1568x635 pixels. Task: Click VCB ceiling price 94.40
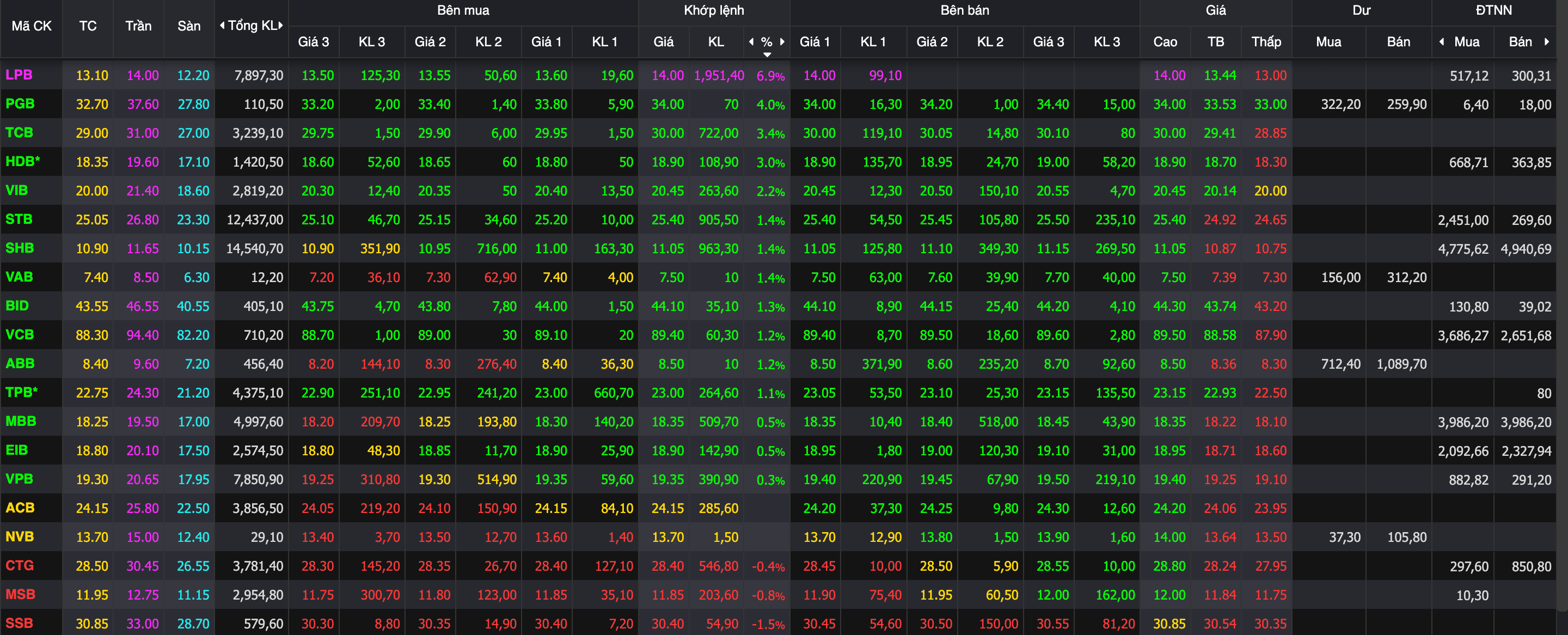point(143,335)
